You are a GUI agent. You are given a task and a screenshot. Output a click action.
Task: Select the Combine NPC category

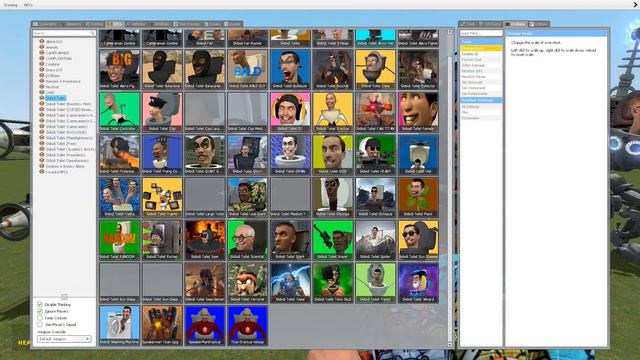(52, 64)
